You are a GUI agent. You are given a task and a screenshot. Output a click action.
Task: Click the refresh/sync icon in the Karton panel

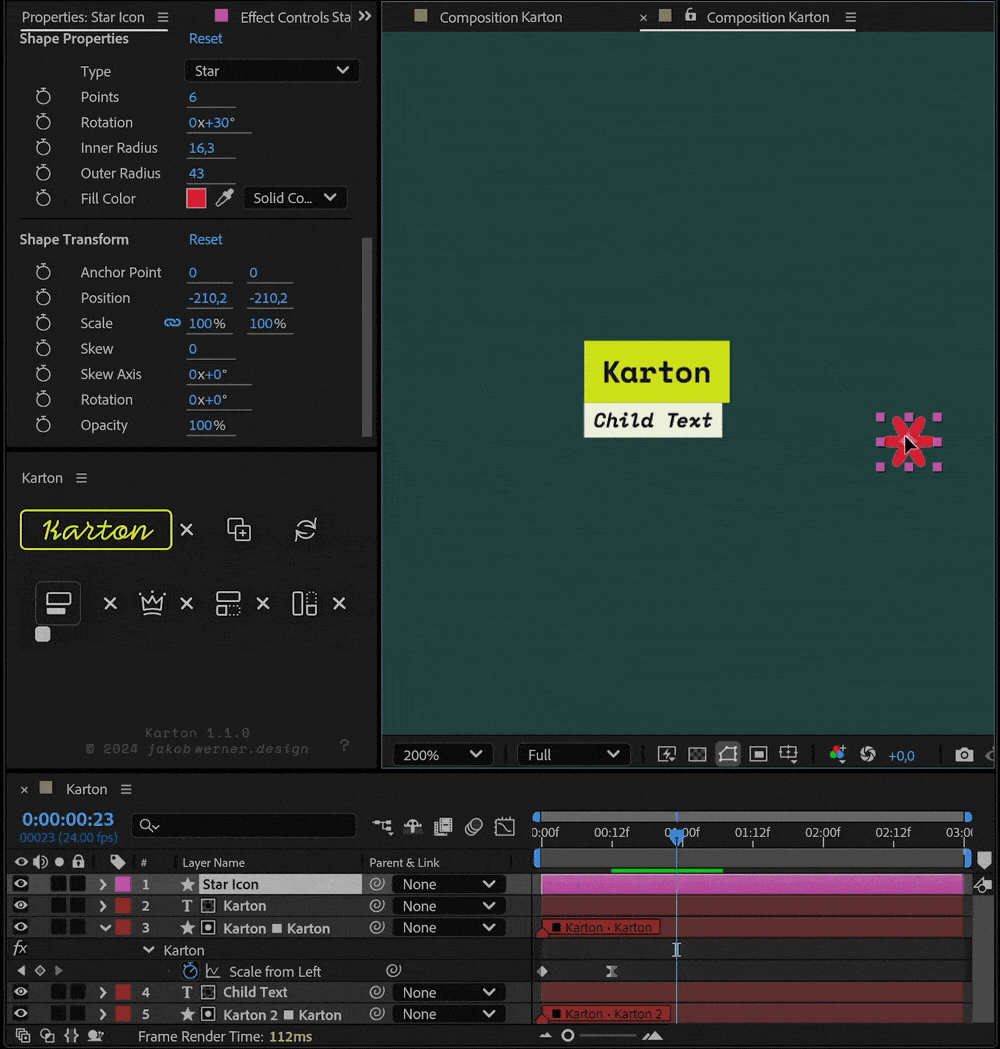(305, 530)
